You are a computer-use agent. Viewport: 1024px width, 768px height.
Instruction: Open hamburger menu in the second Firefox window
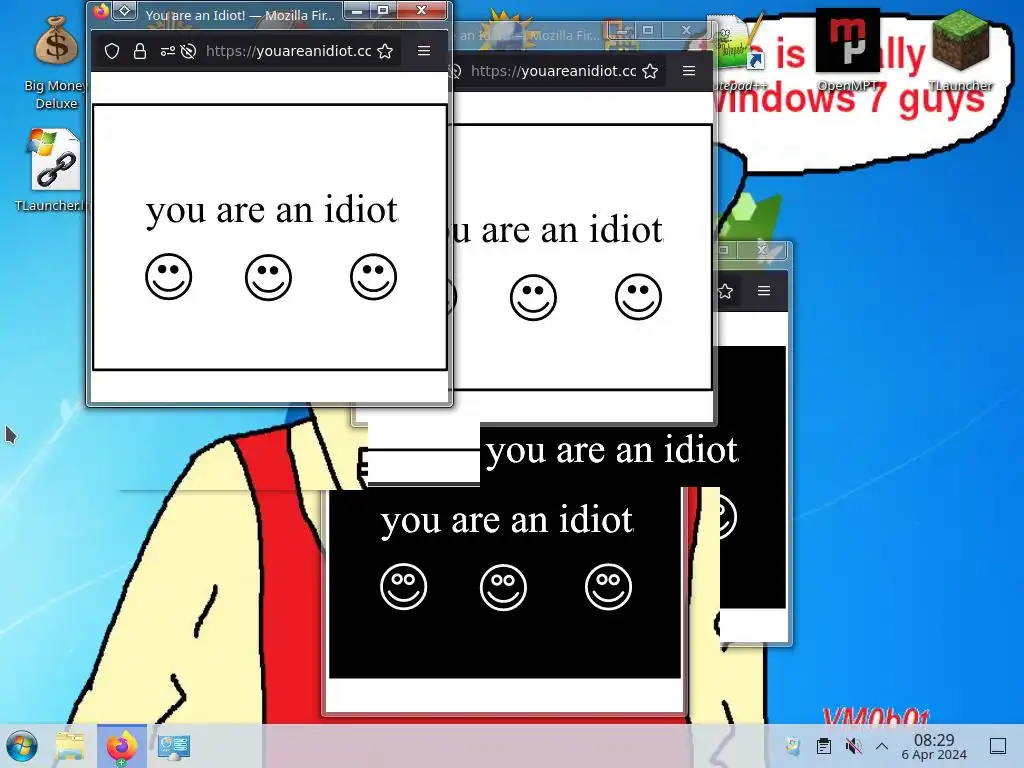689,71
